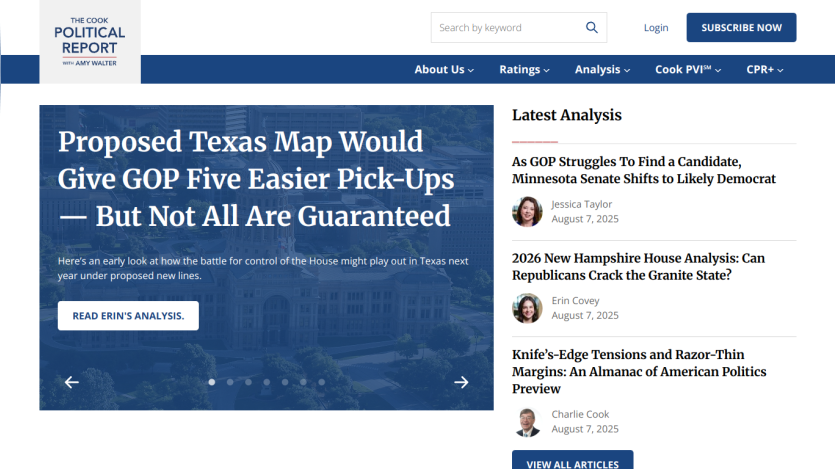Click the search magnifier icon
Image resolution: width=835 pixels, height=469 pixels.
tap(592, 27)
